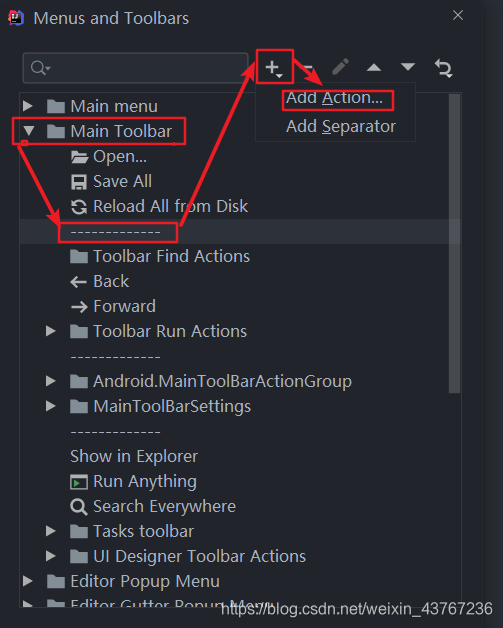The width and height of the screenshot is (503, 628).
Task: Expand the Main menu node
Action: (28, 106)
